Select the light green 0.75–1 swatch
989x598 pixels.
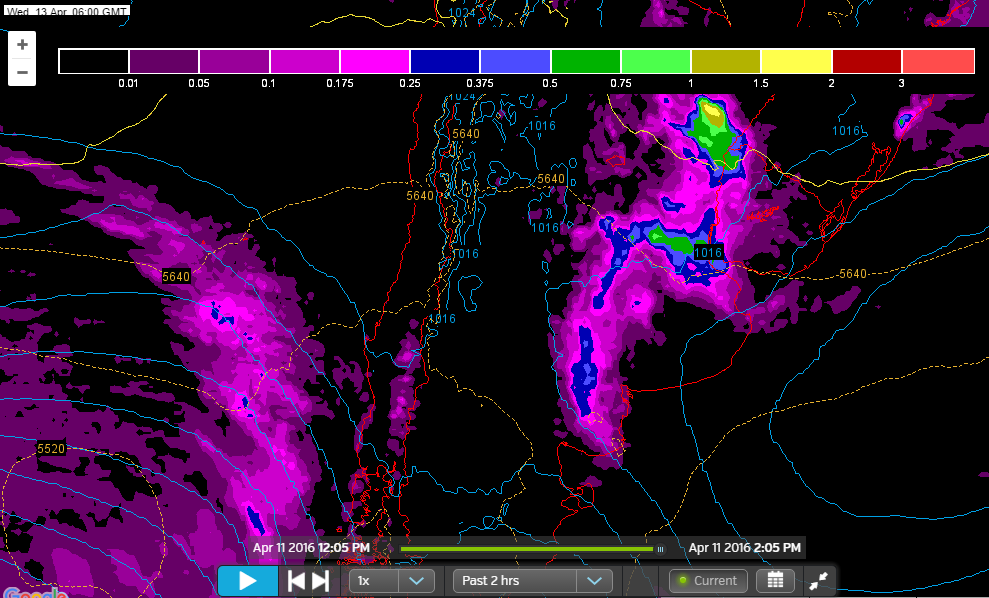(656, 61)
